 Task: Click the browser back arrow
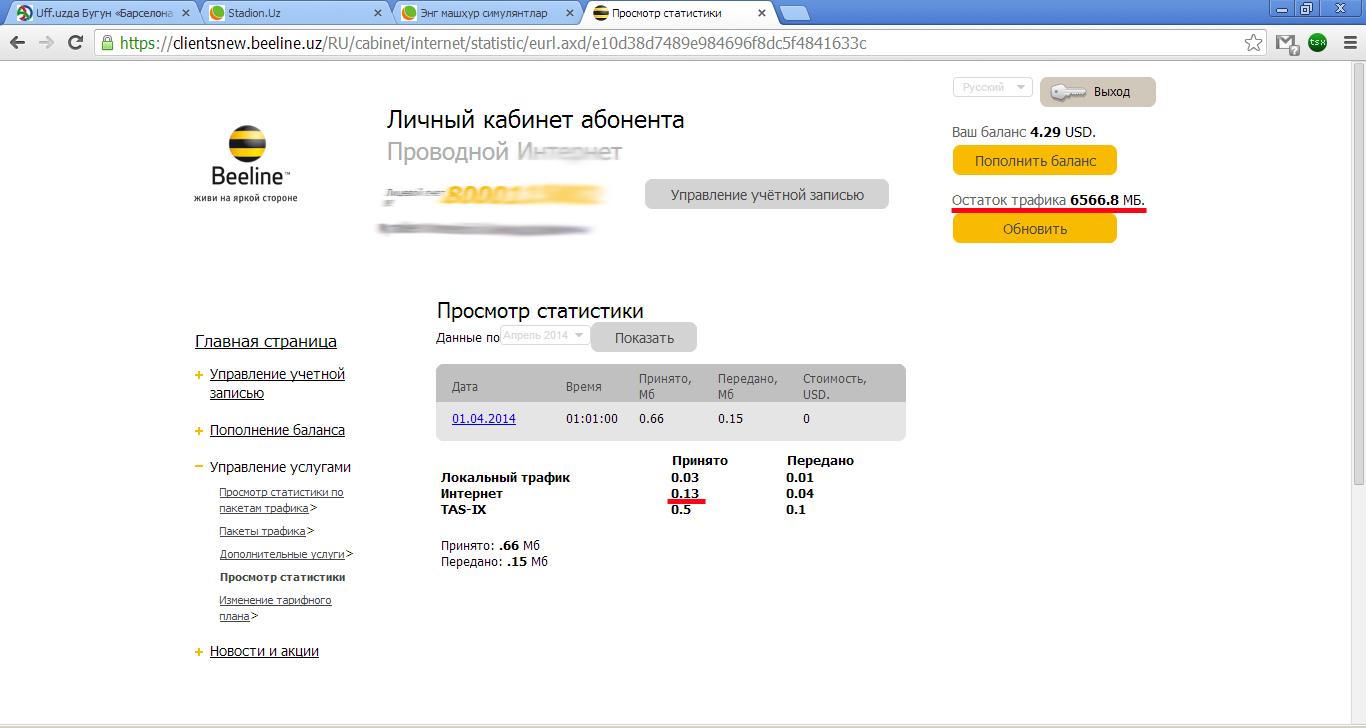point(18,43)
